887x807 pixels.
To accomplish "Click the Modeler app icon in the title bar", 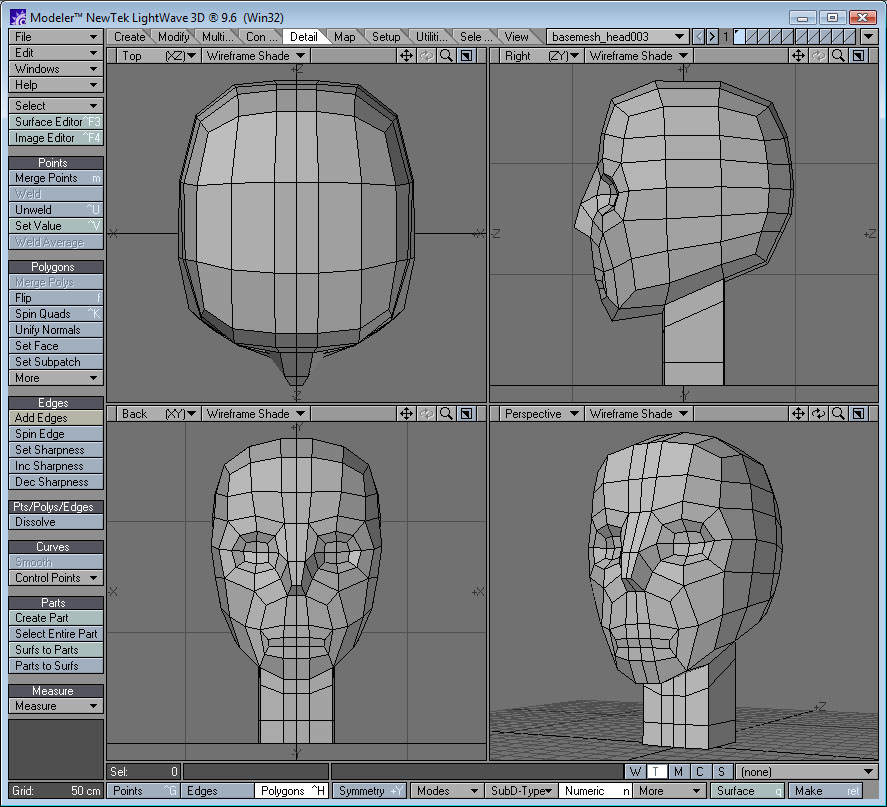I will [x=18, y=17].
